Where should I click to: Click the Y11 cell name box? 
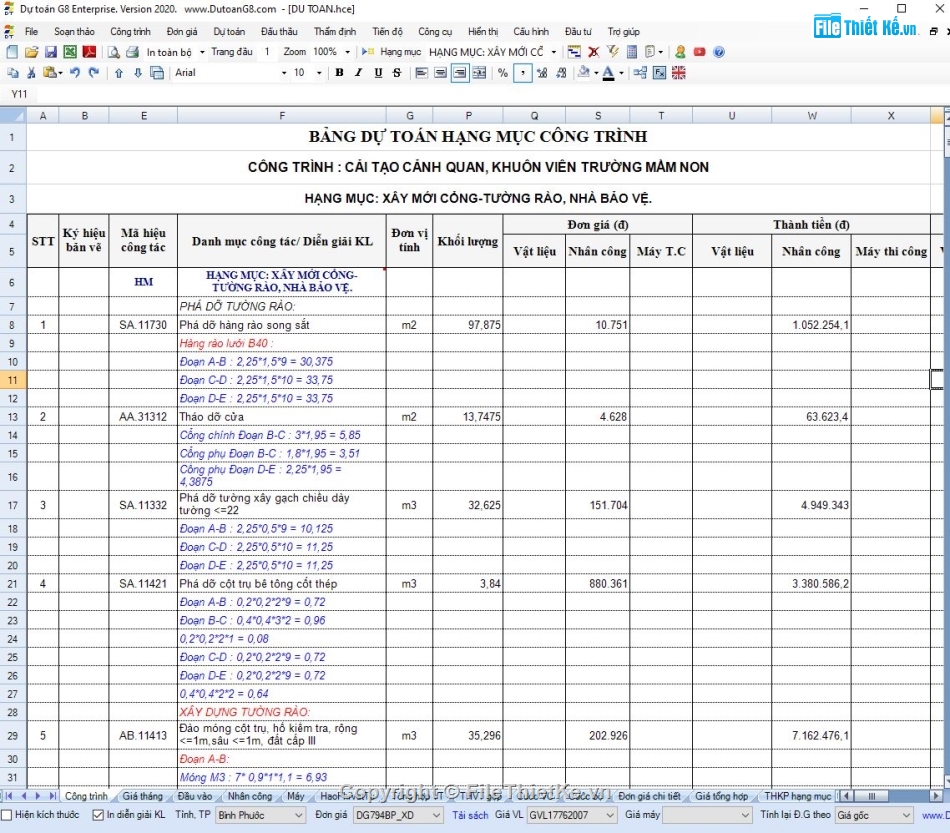pos(19,94)
